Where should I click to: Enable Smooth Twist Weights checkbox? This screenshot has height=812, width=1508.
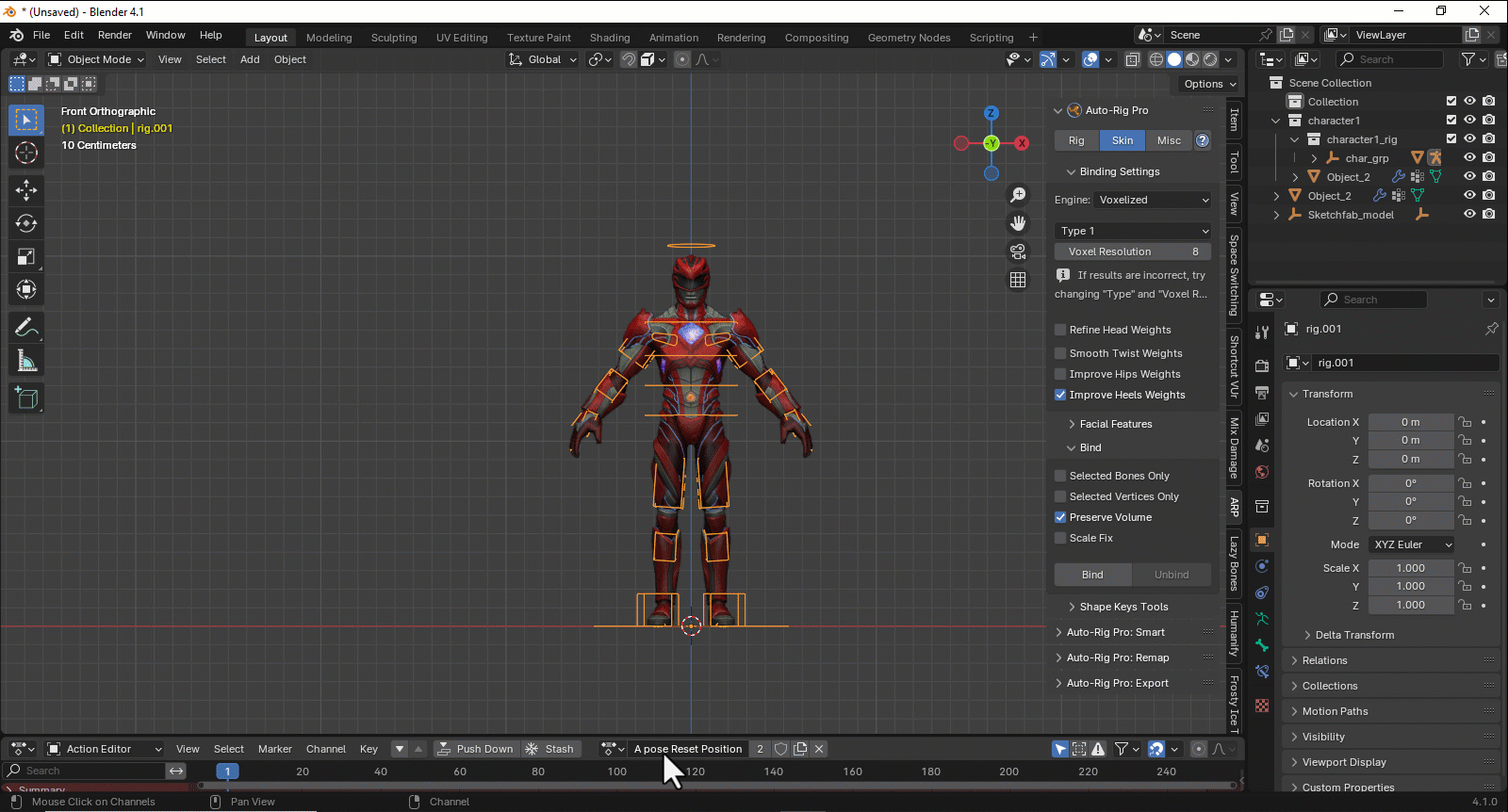tap(1060, 353)
